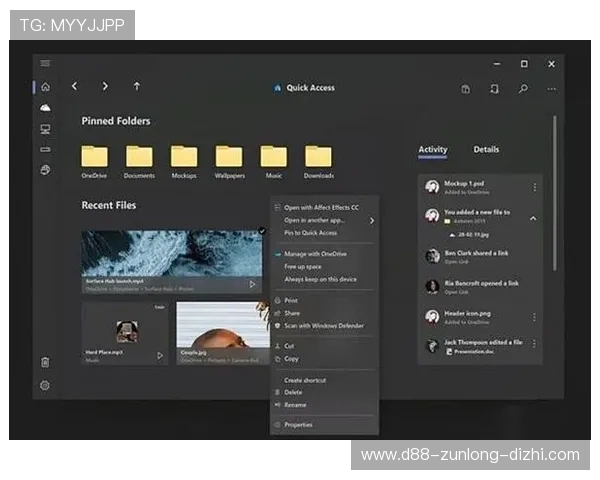Image resolution: width=600 pixels, height=480 pixels.
Task: Switch to the Details tab
Action: click(486, 150)
